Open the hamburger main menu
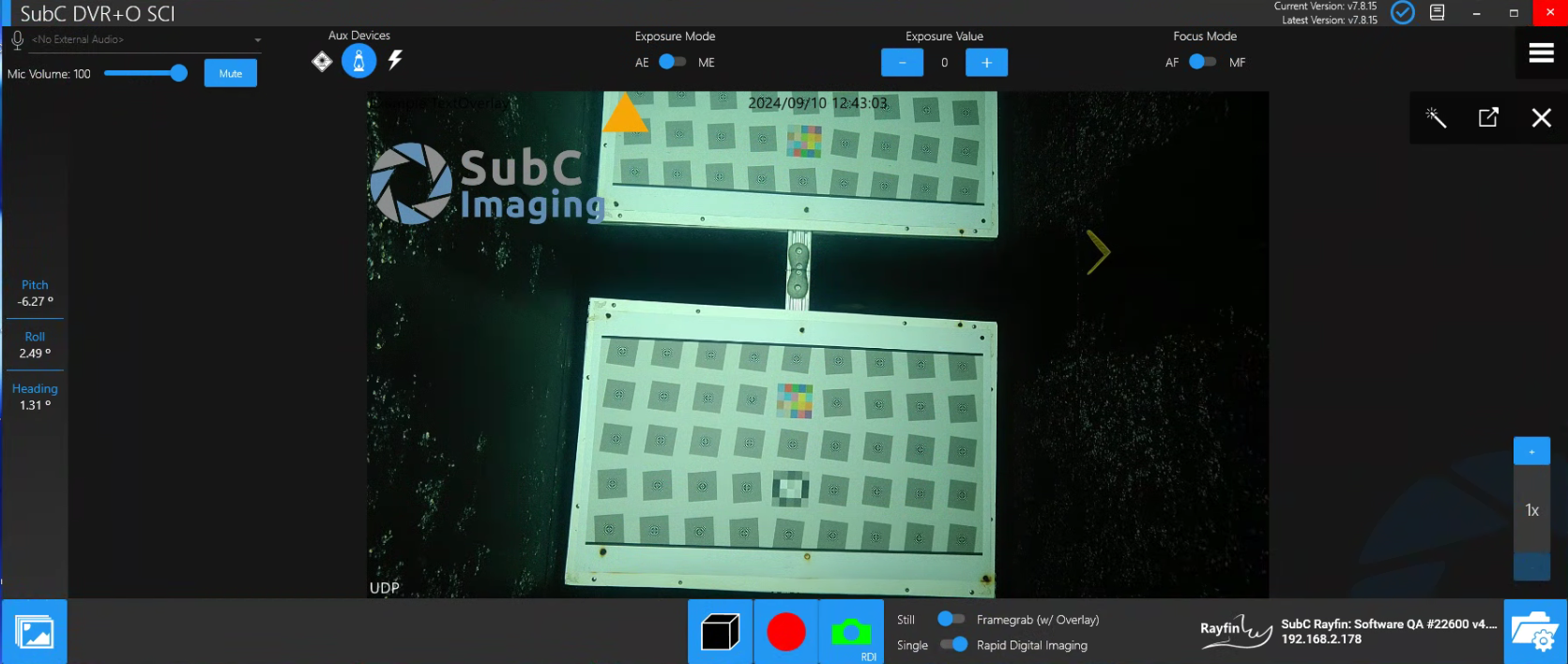1568x664 pixels. pyautogui.click(x=1541, y=53)
